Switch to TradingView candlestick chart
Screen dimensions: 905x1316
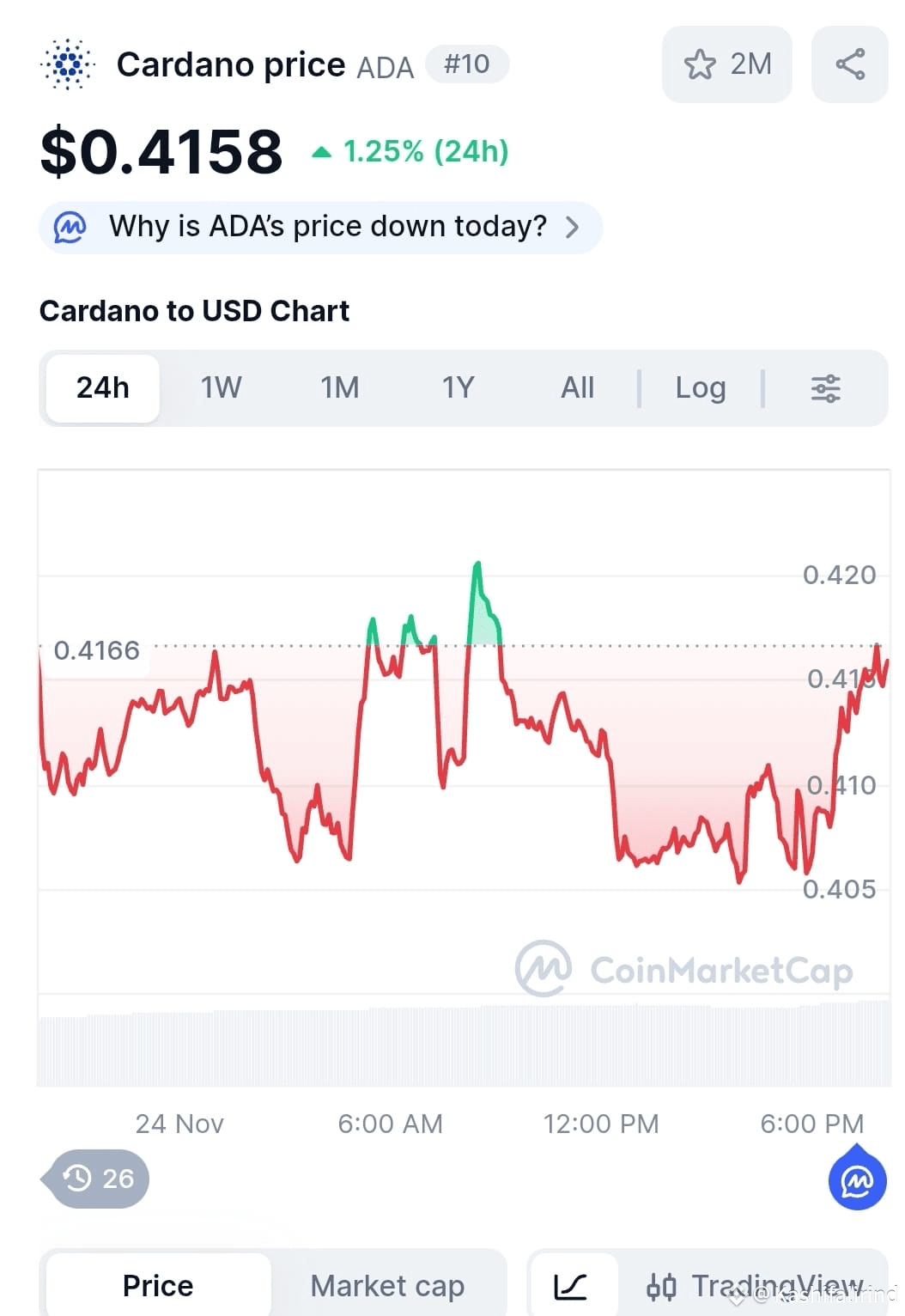click(x=754, y=1286)
